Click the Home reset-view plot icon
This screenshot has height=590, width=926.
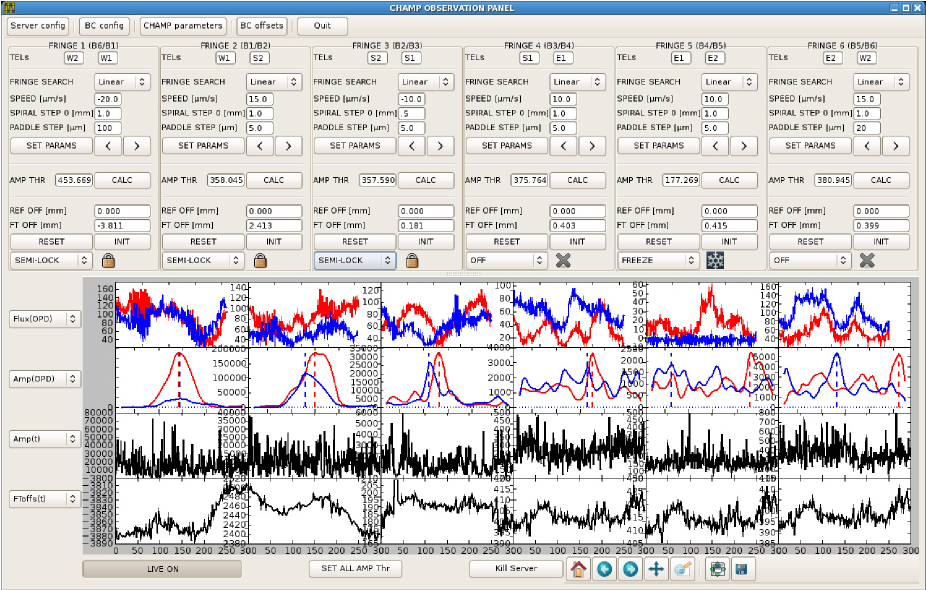click(x=577, y=569)
